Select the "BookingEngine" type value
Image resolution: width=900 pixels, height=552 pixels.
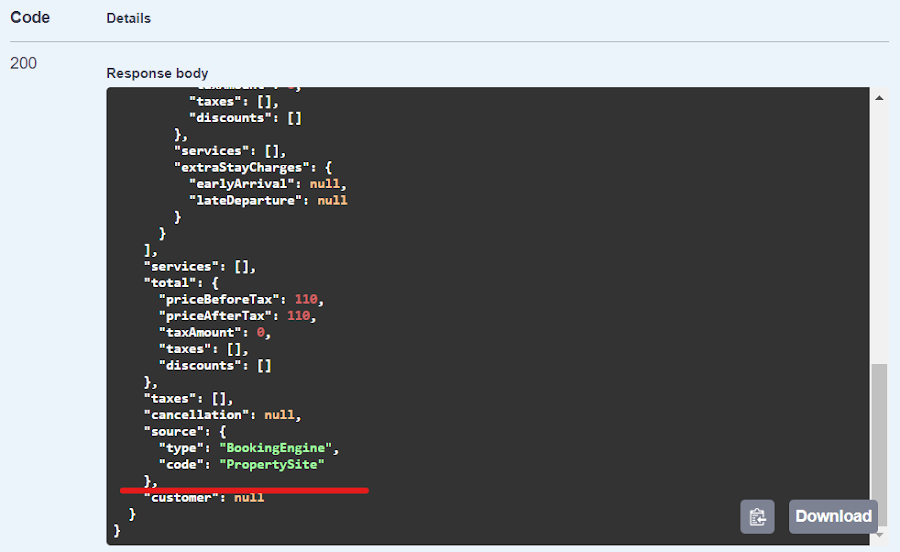pos(276,448)
